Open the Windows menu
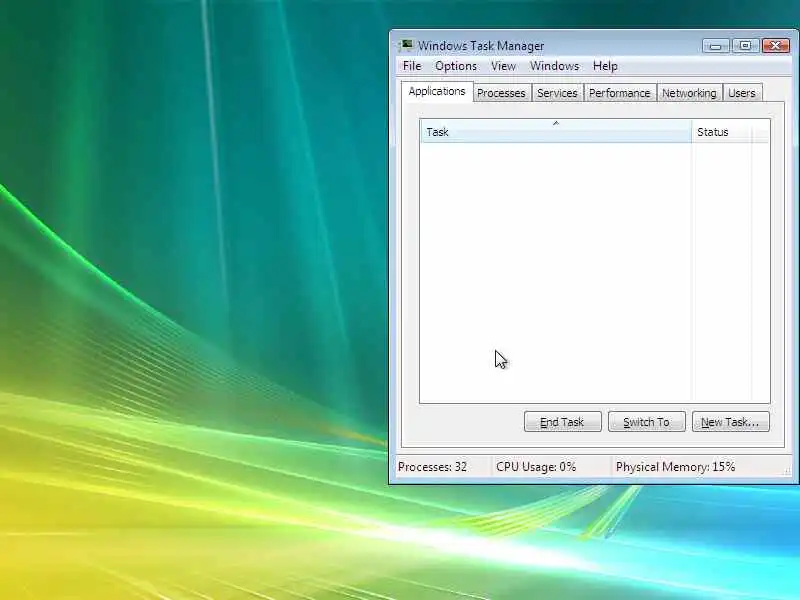 pos(554,66)
